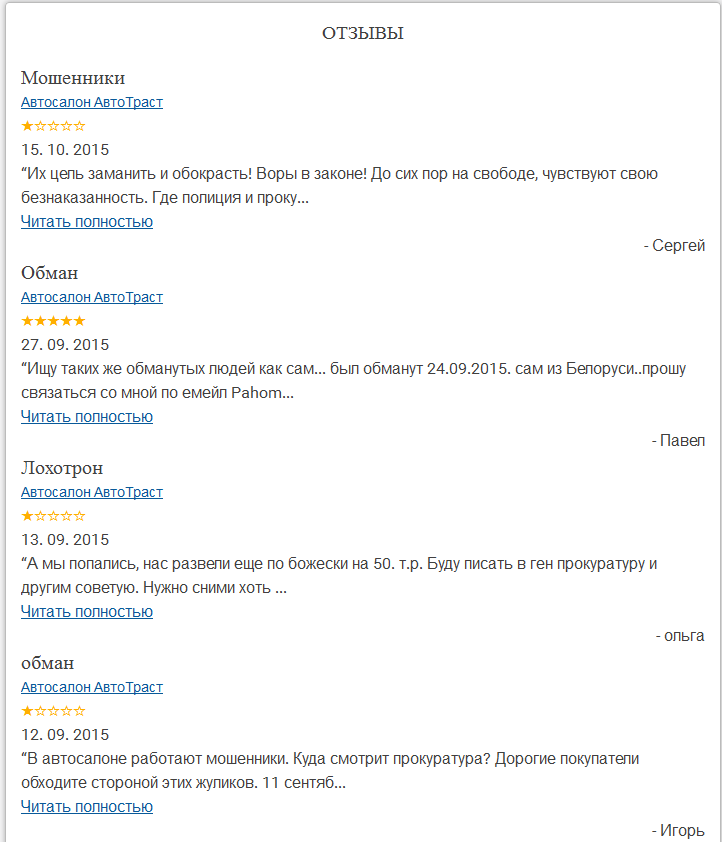Open the Автосалон АвтоТраст link under Лохотрон

[92, 492]
